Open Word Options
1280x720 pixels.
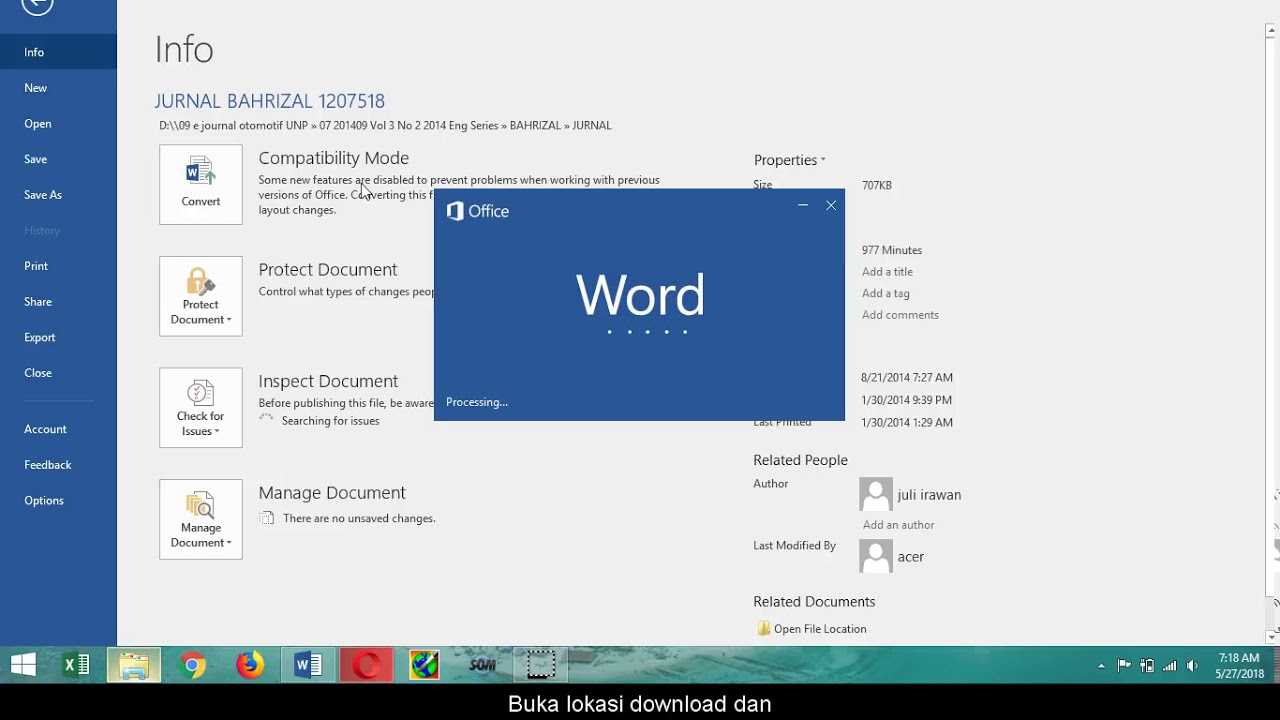click(58, 501)
